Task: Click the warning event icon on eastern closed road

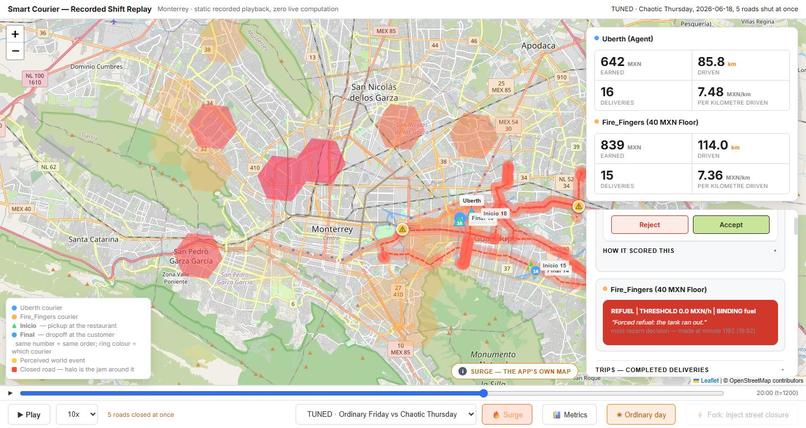Action: pyautogui.click(x=579, y=207)
